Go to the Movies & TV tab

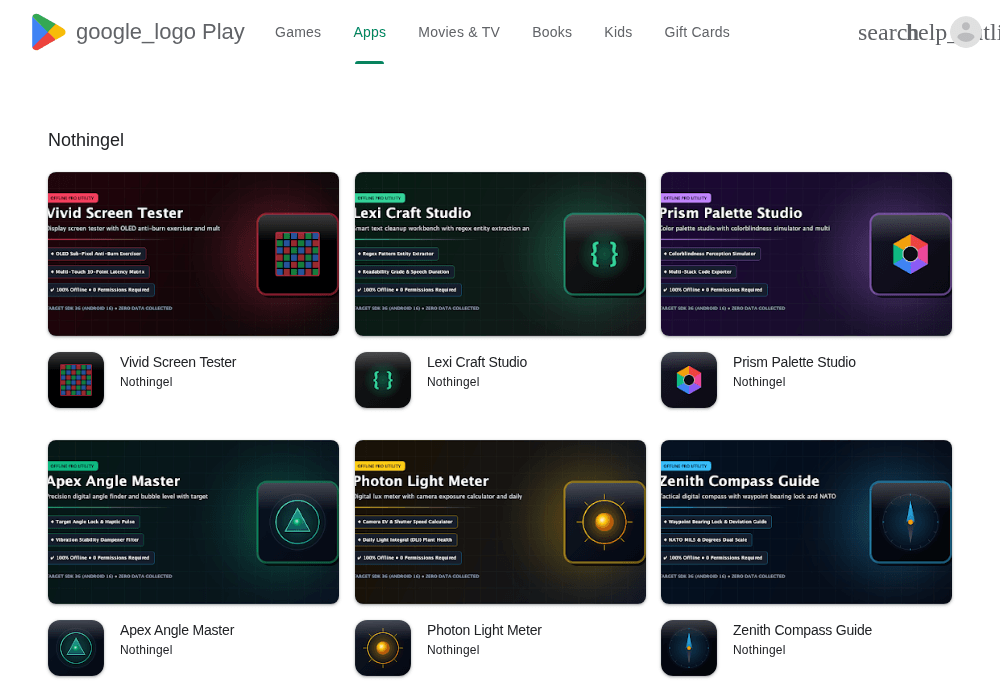pyautogui.click(x=459, y=32)
